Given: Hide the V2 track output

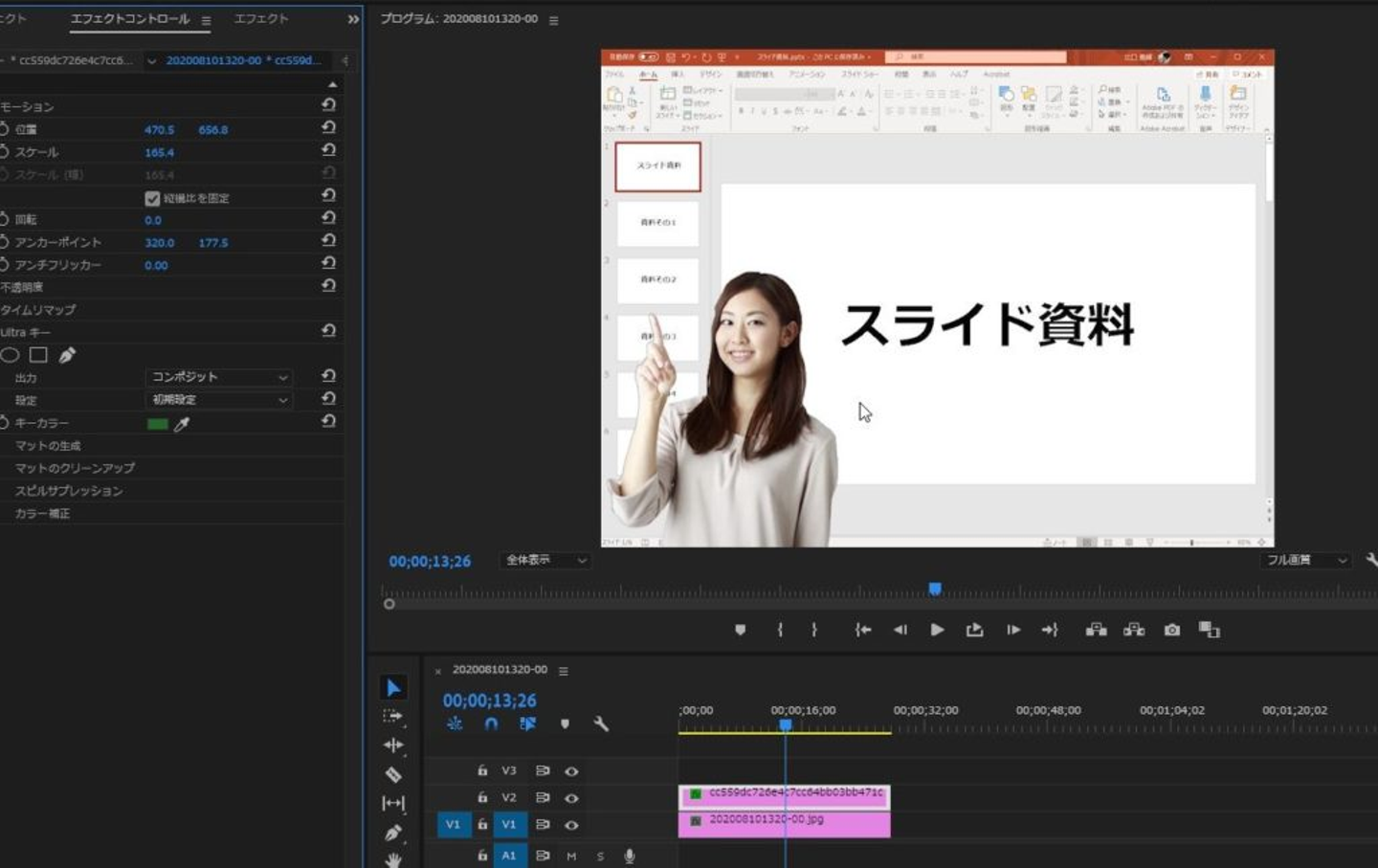Looking at the screenshot, I should click(x=571, y=798).
